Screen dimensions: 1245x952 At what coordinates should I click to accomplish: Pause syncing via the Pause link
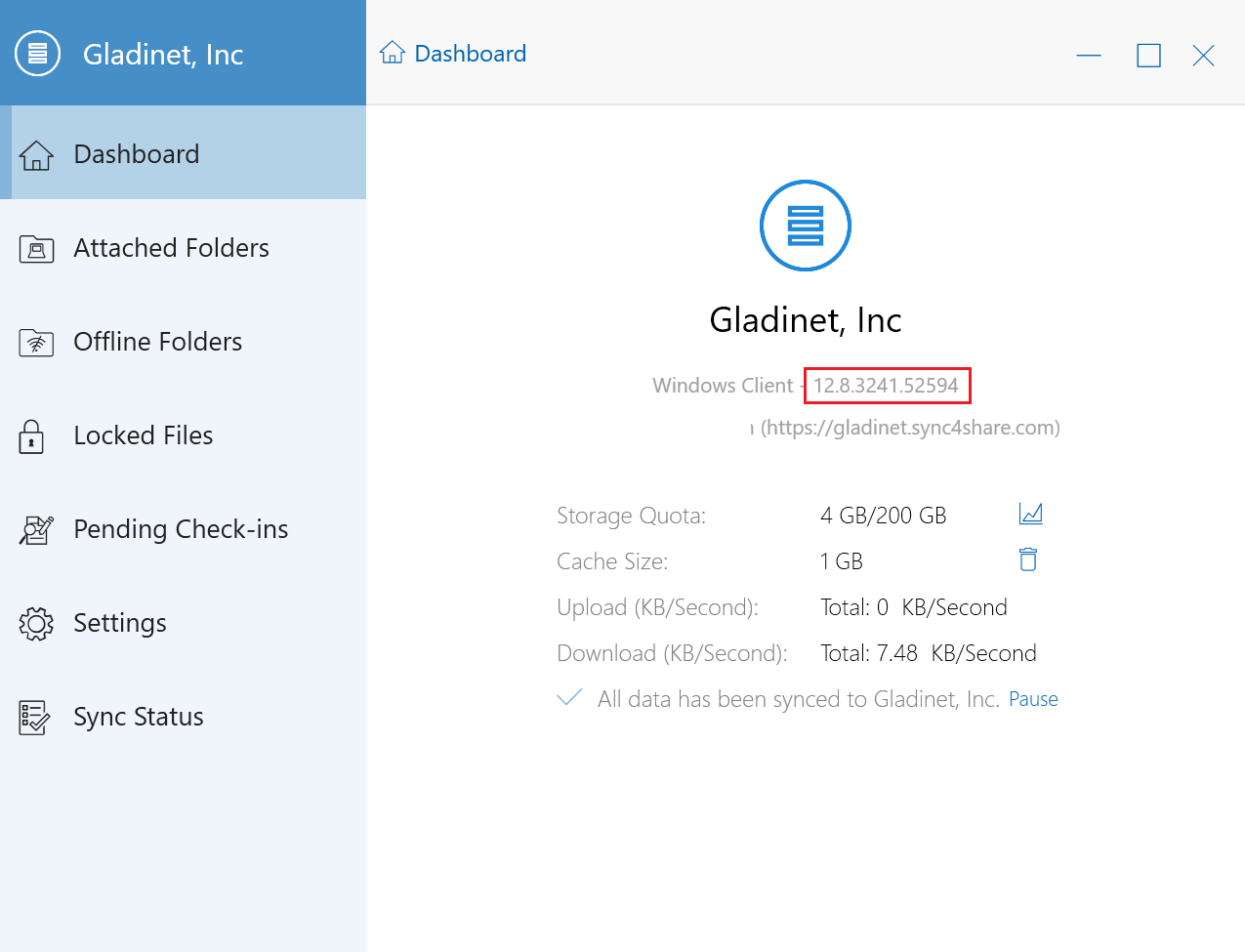tap(1033, 699)
